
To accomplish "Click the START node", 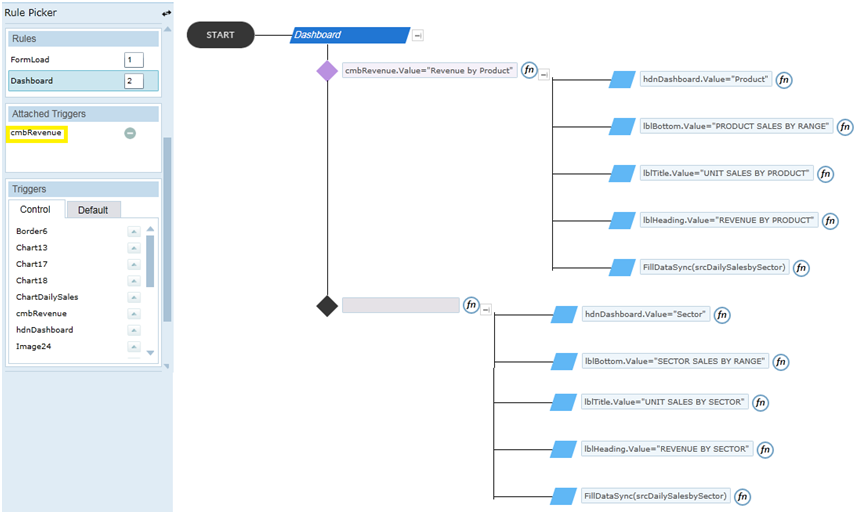I will coord(220,35).
